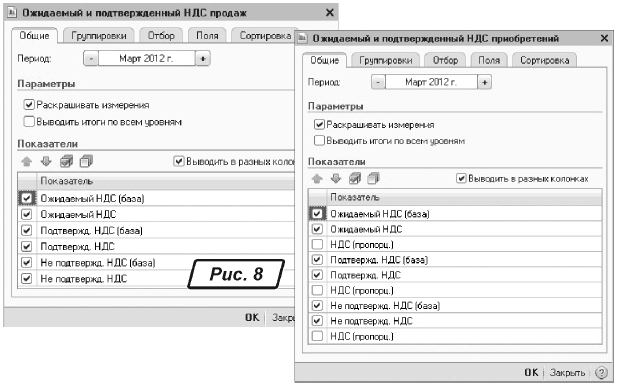Move indicator down in sales VAT window
Screen dimensions: 617x386
coord(46,161)
